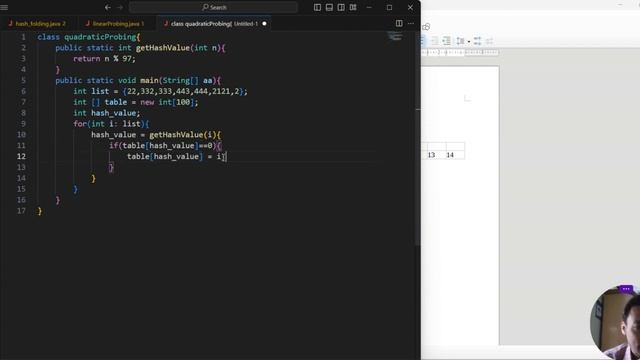Click 'getHashValue(i)' call on line 10

point(182,135)
